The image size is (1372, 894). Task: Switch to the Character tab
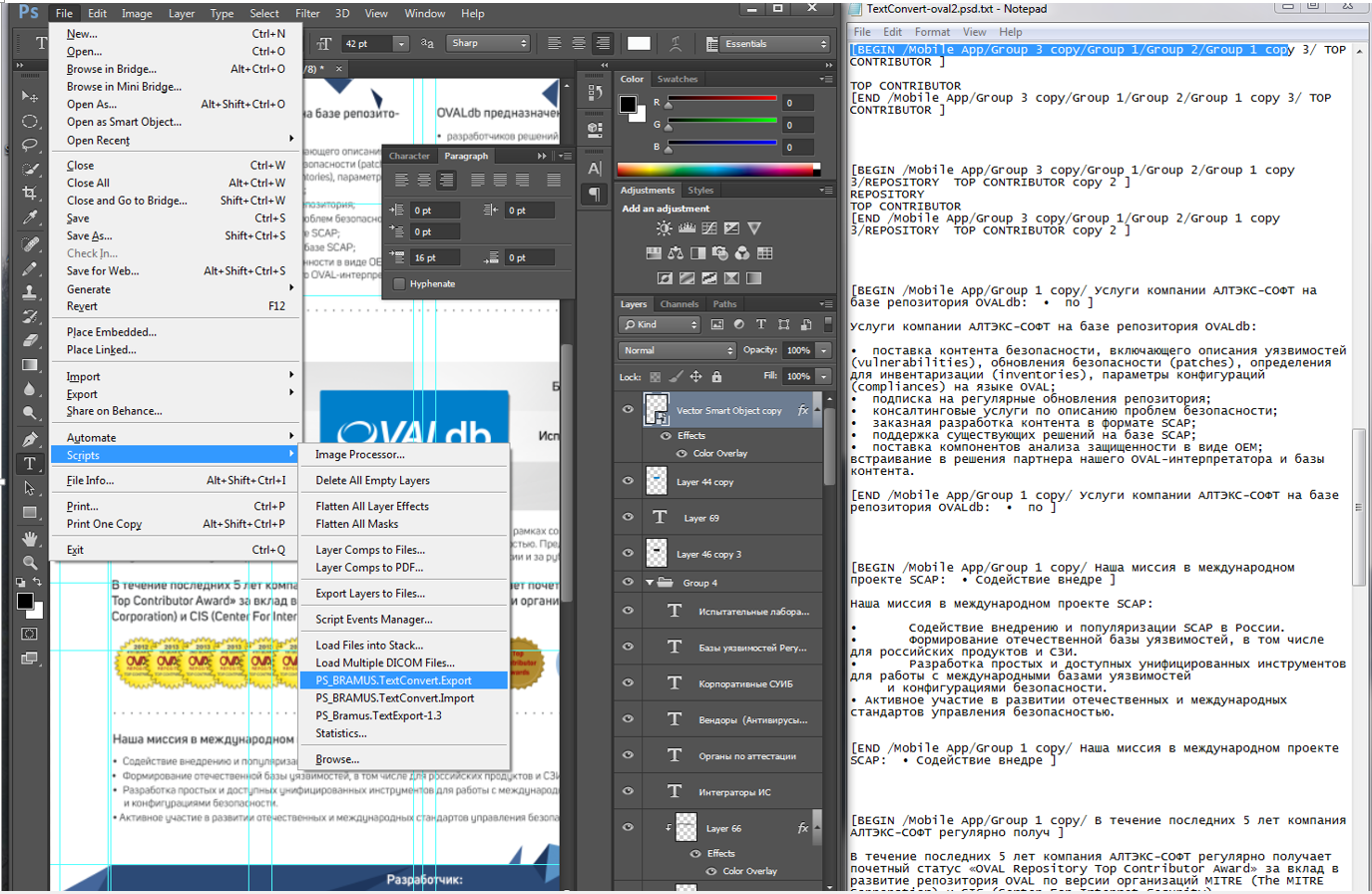(409, 156)
